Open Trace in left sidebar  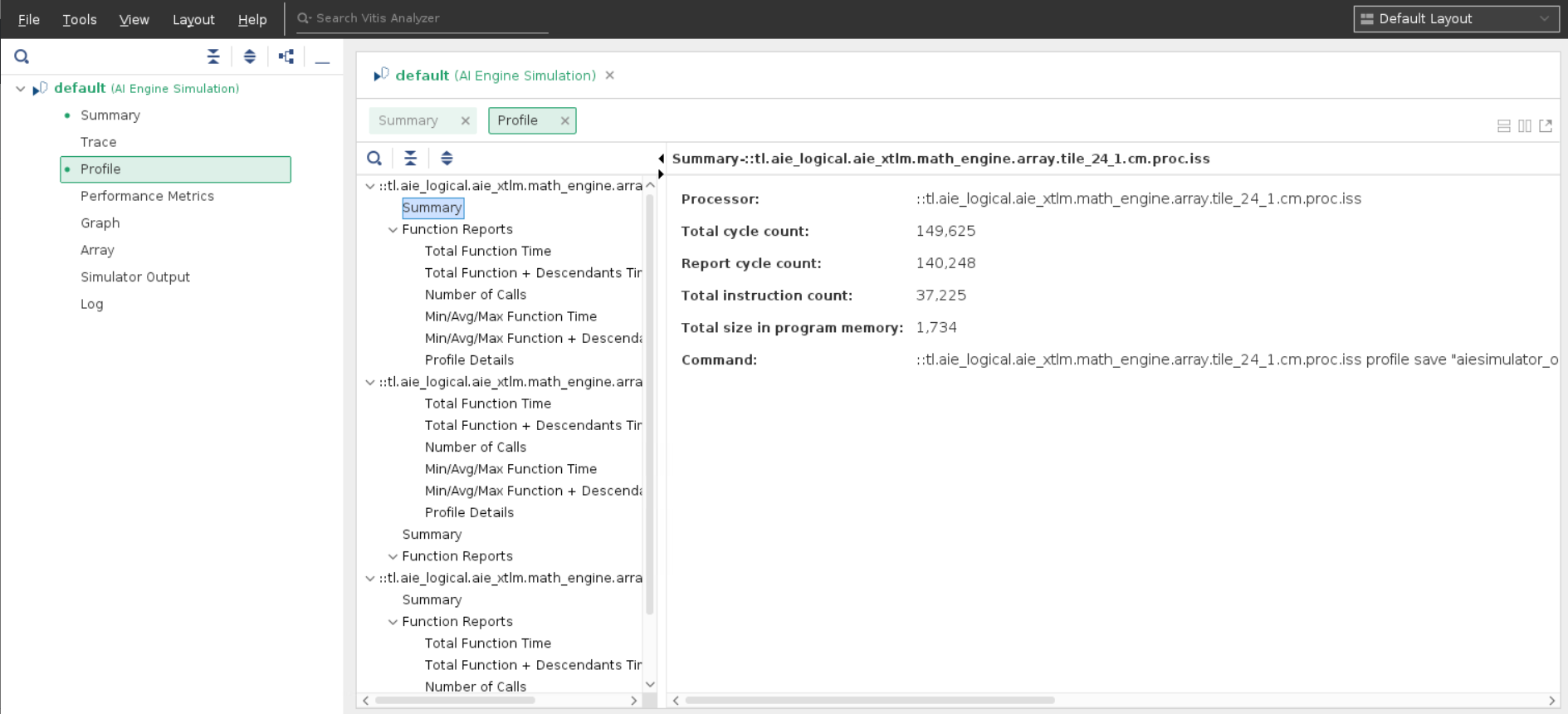pos(99,142)
